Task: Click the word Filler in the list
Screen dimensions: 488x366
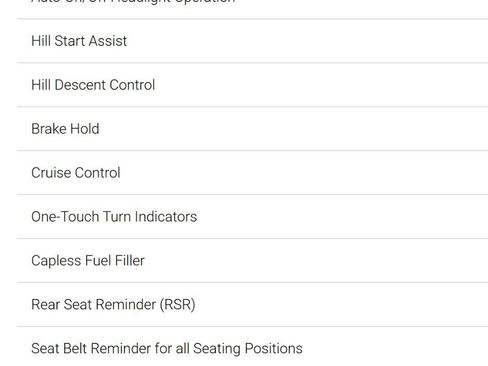Action: [x=130, y=261]
